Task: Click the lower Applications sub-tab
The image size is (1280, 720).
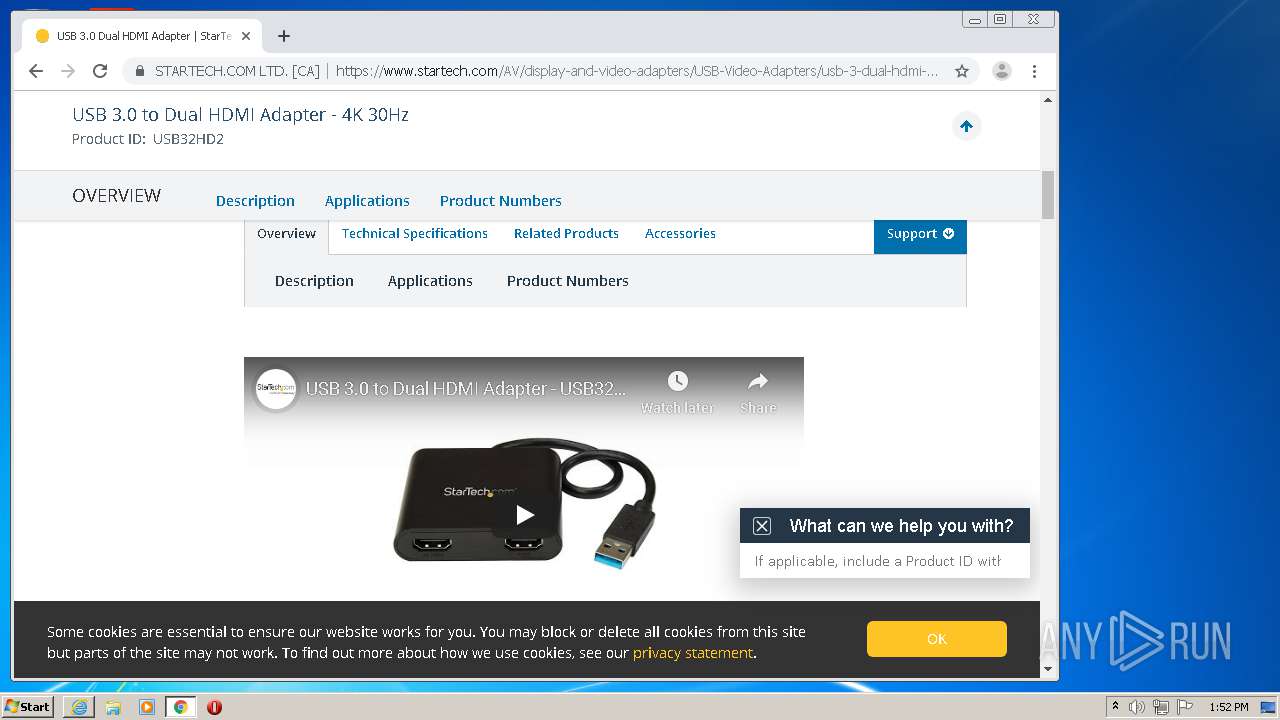Action: (x=430, y=281)
